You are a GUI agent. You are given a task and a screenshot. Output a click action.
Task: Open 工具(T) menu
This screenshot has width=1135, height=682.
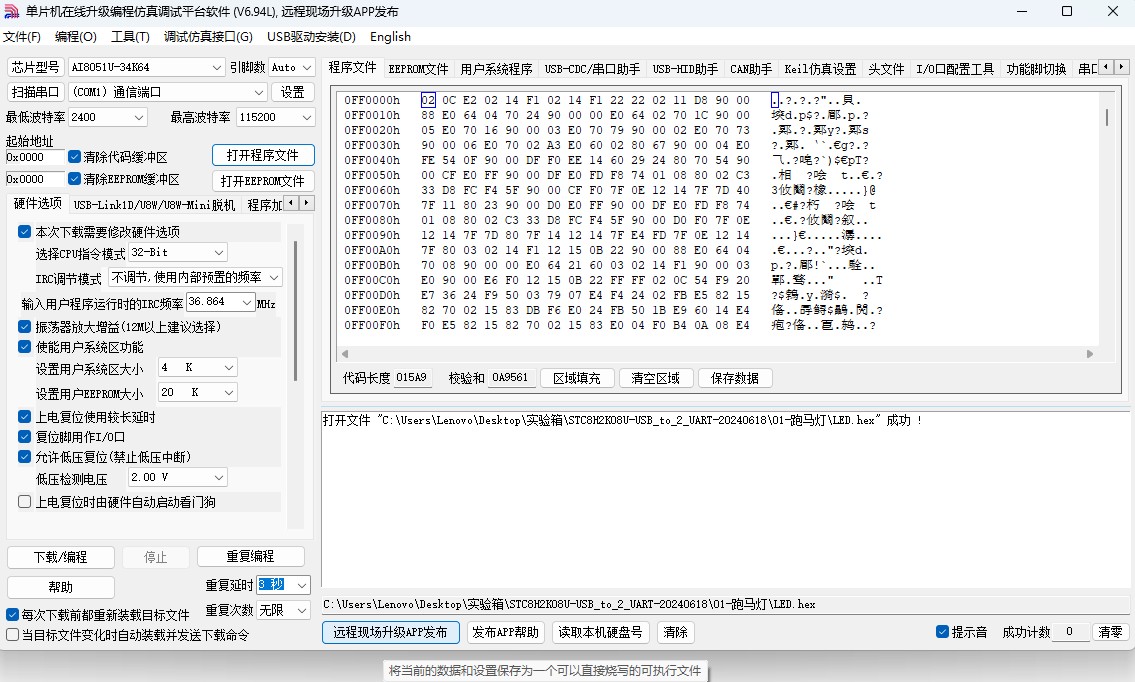(130, 37)
